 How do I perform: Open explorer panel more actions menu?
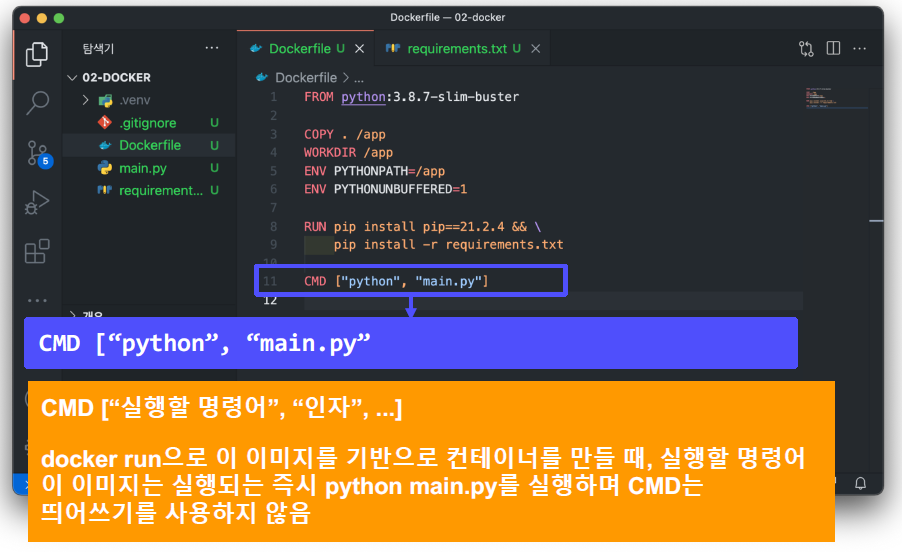pos(212,48)
